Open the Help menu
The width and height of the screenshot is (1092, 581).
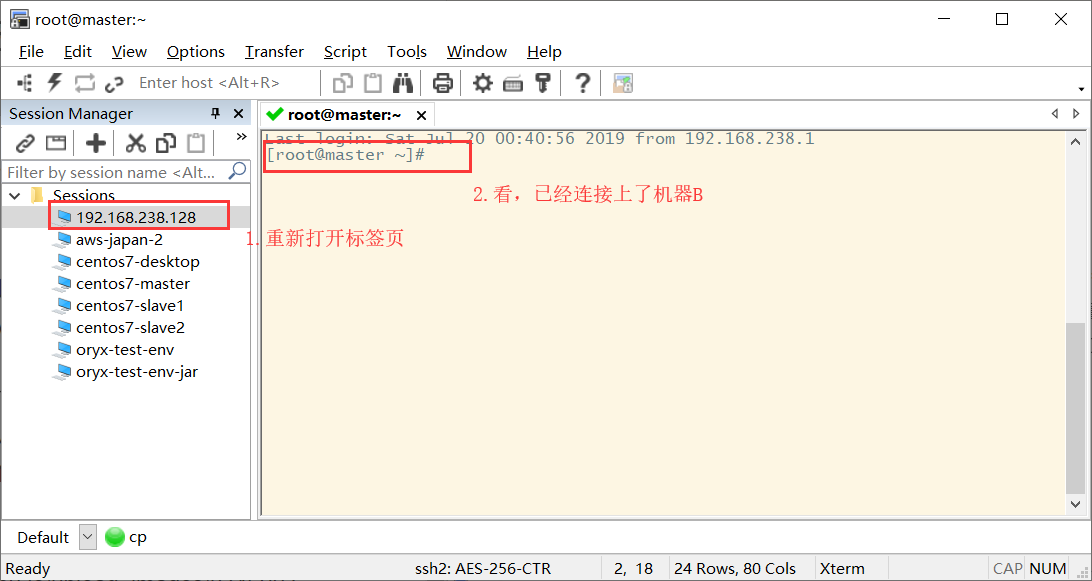click(544, 52)
